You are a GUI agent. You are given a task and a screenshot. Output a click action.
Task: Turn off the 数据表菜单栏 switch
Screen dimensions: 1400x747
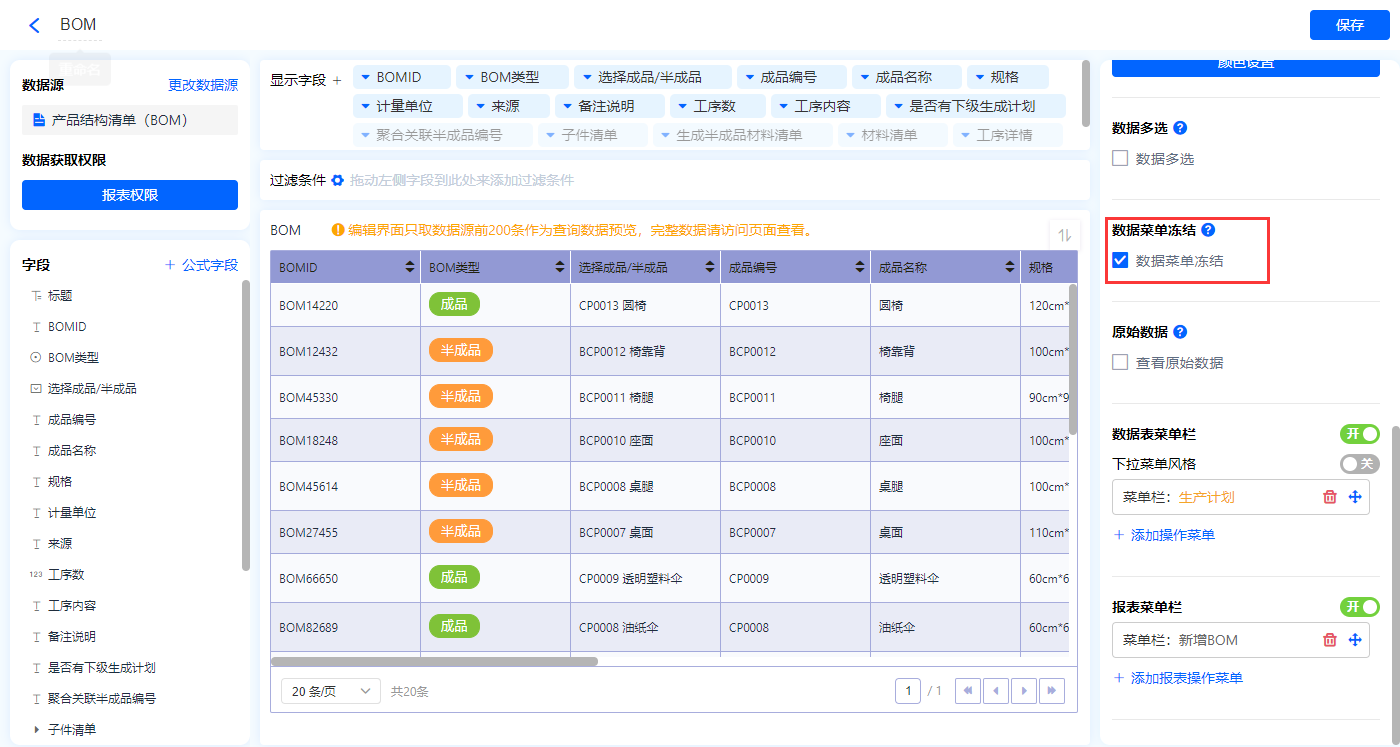coord(1359,434)
